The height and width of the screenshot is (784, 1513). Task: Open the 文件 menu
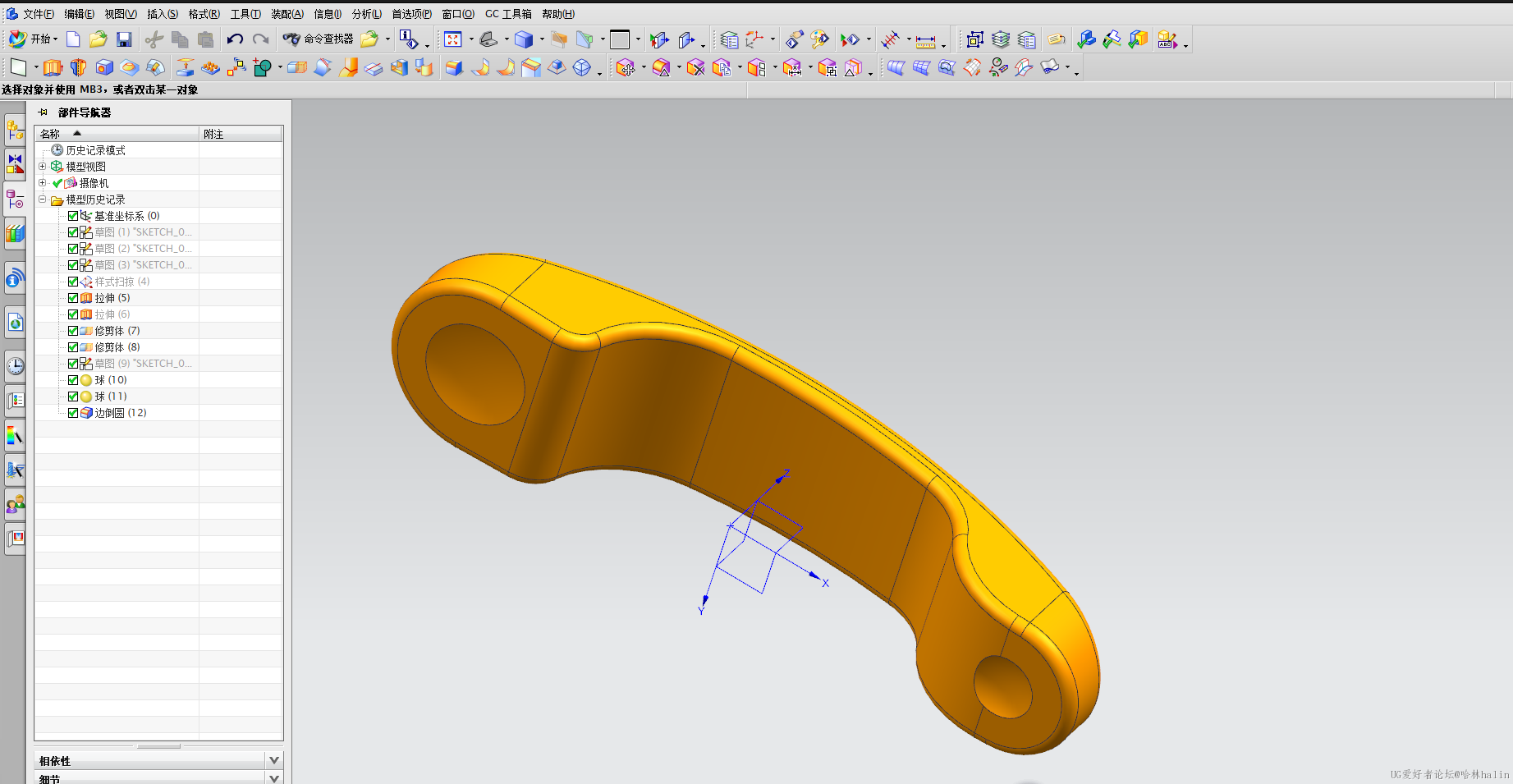click(x=38, y=14)
